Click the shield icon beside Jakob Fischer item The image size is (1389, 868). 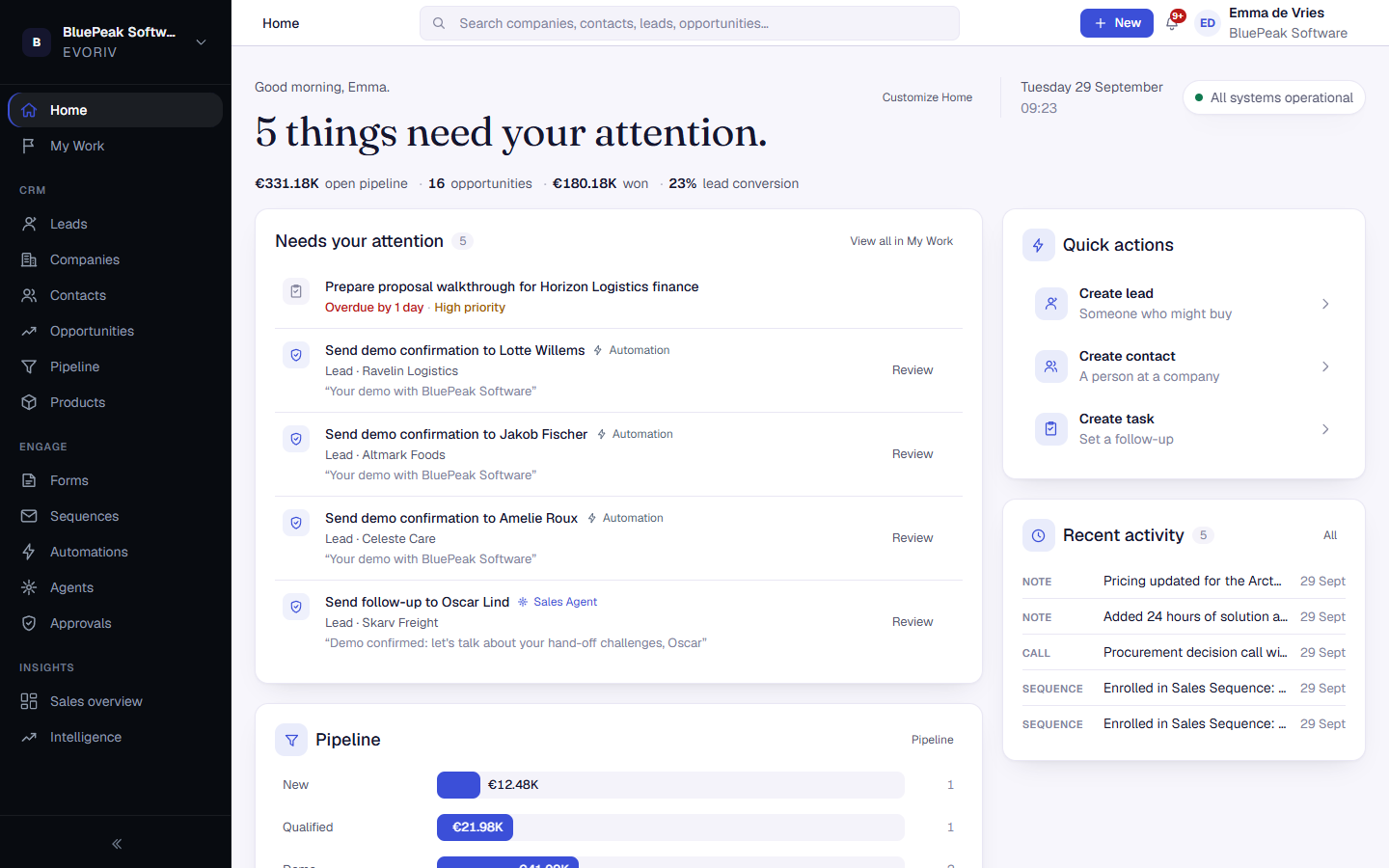[296, 439]
